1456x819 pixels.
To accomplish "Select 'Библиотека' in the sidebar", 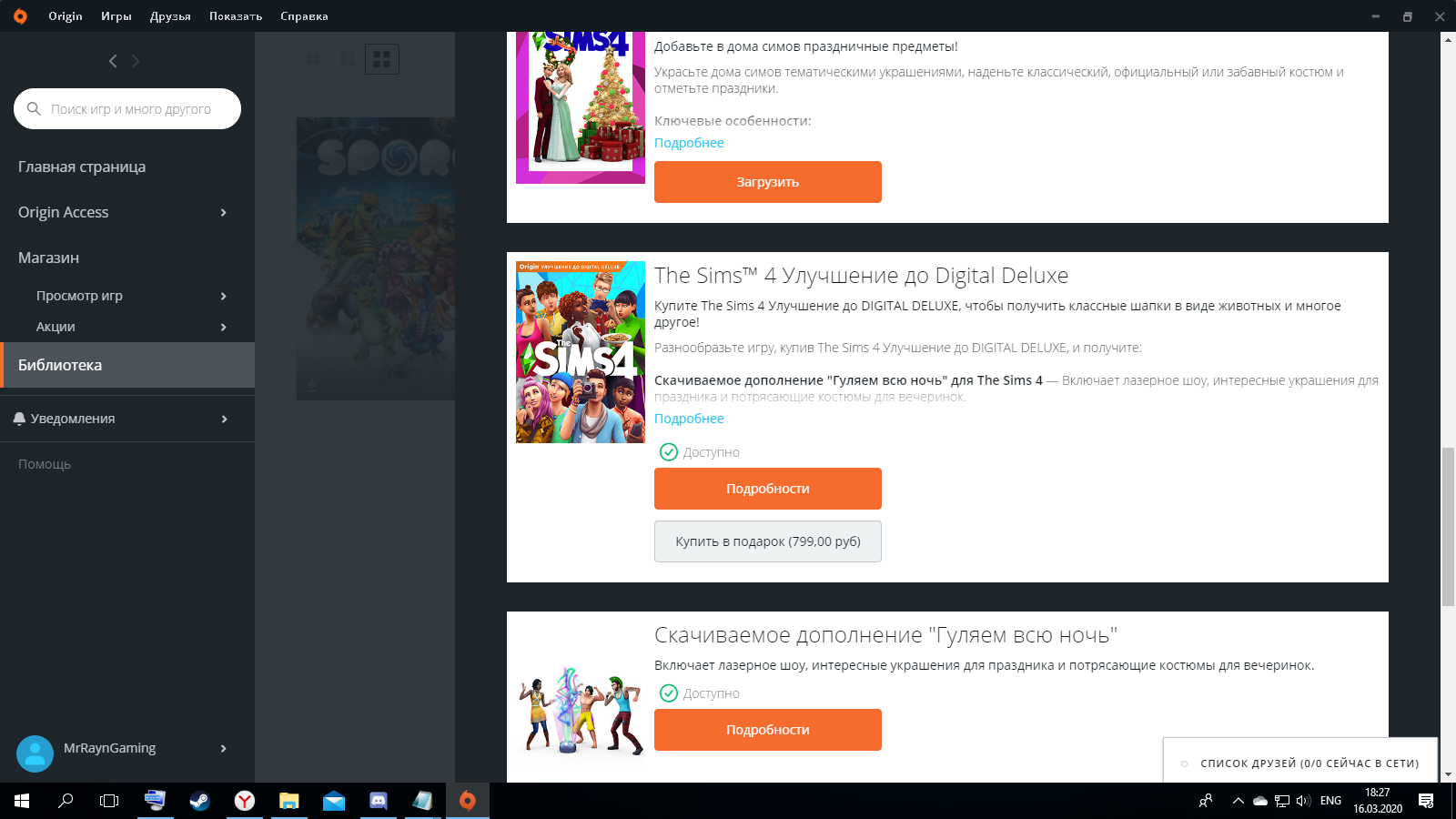I will (127, 365).
